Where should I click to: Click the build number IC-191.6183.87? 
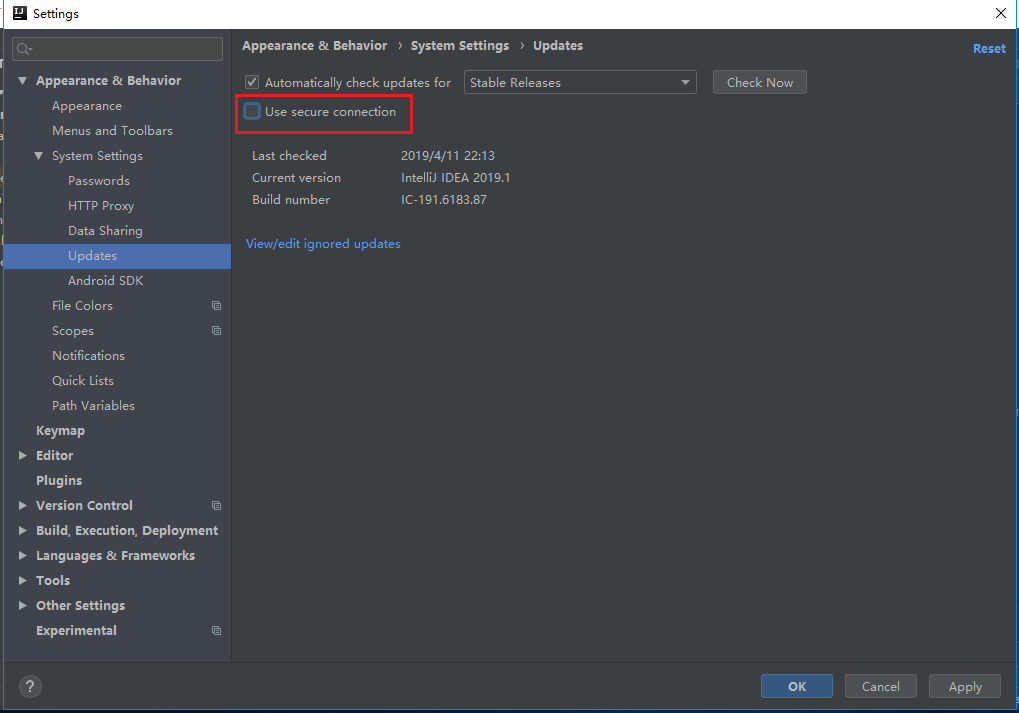click(444, 200)
